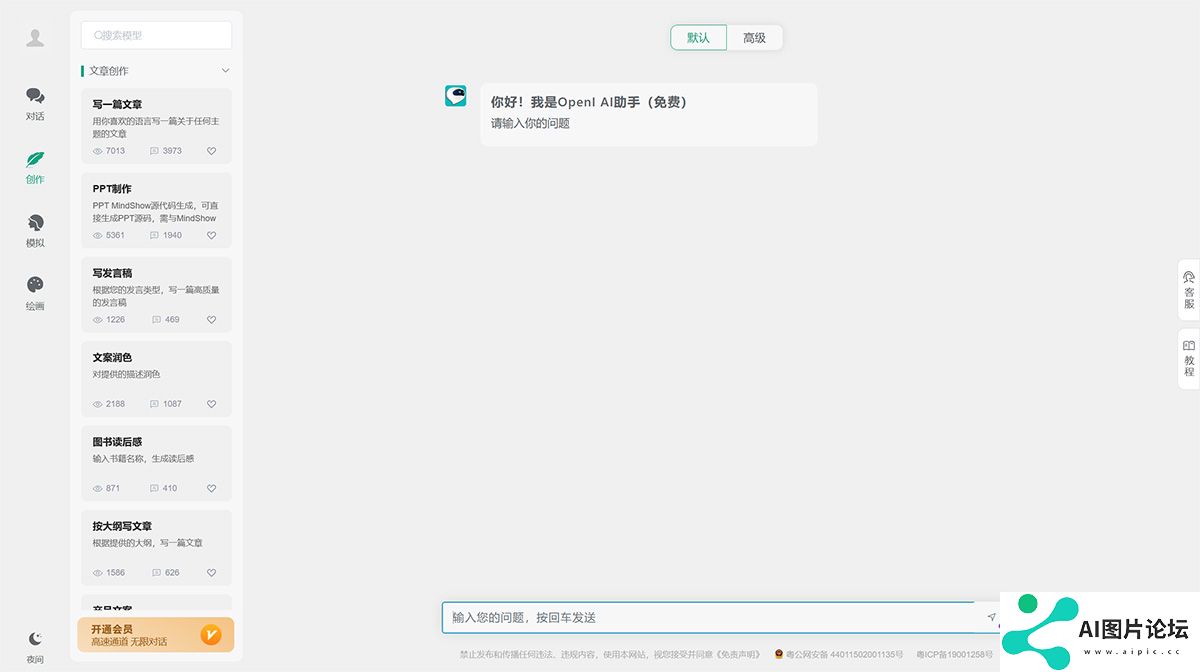
Task: Open the 按大纲写文章 template card
Action: tap(156, 548)
